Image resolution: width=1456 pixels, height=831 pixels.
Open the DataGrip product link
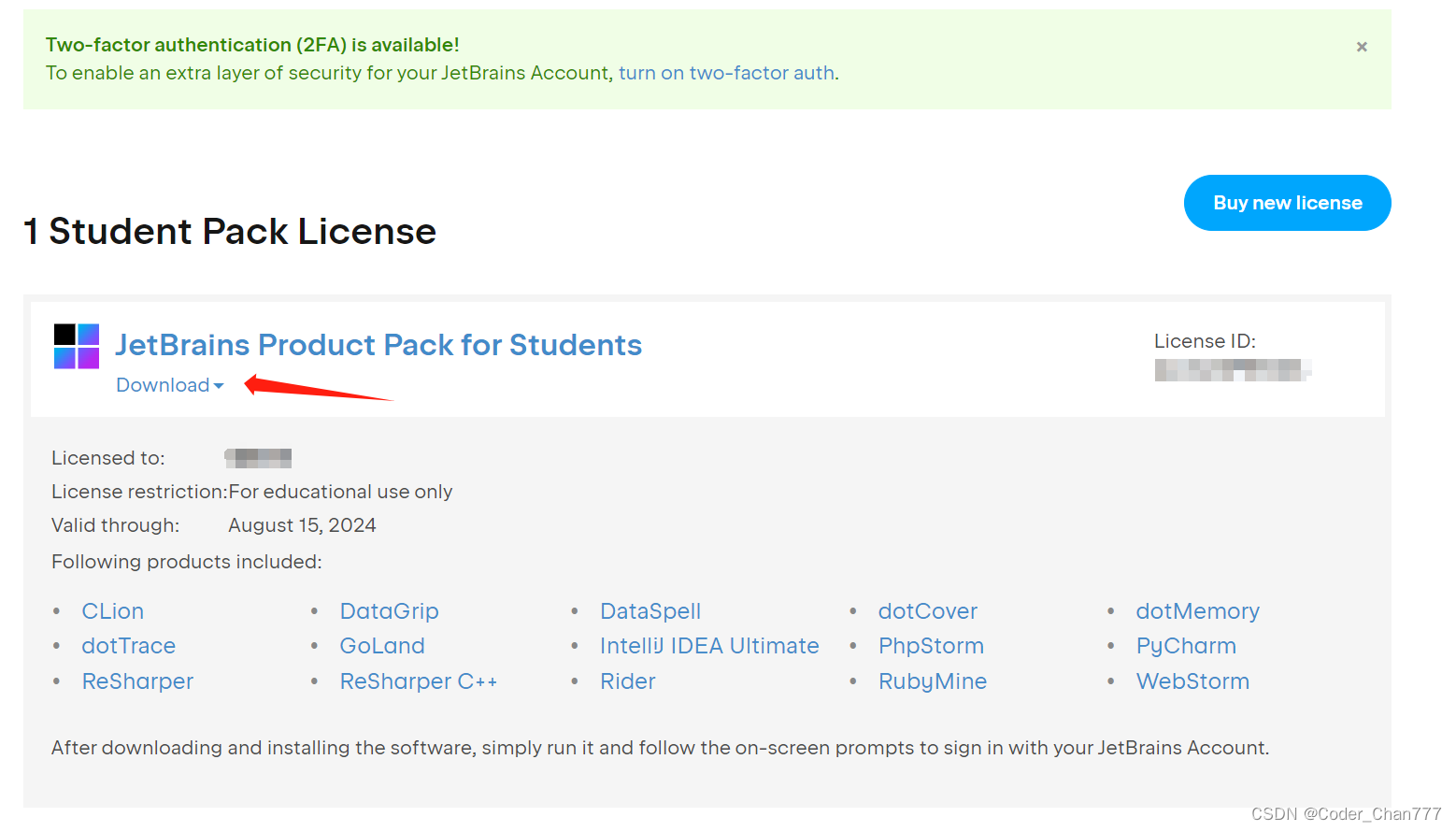(x=390, y=611)
